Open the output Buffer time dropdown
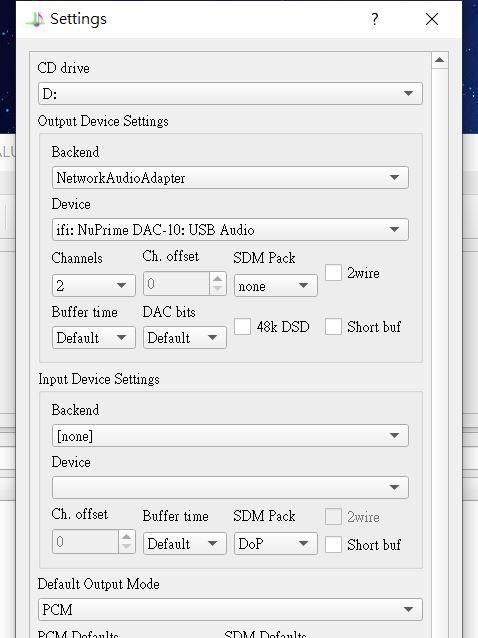 [x=94, y=337]
